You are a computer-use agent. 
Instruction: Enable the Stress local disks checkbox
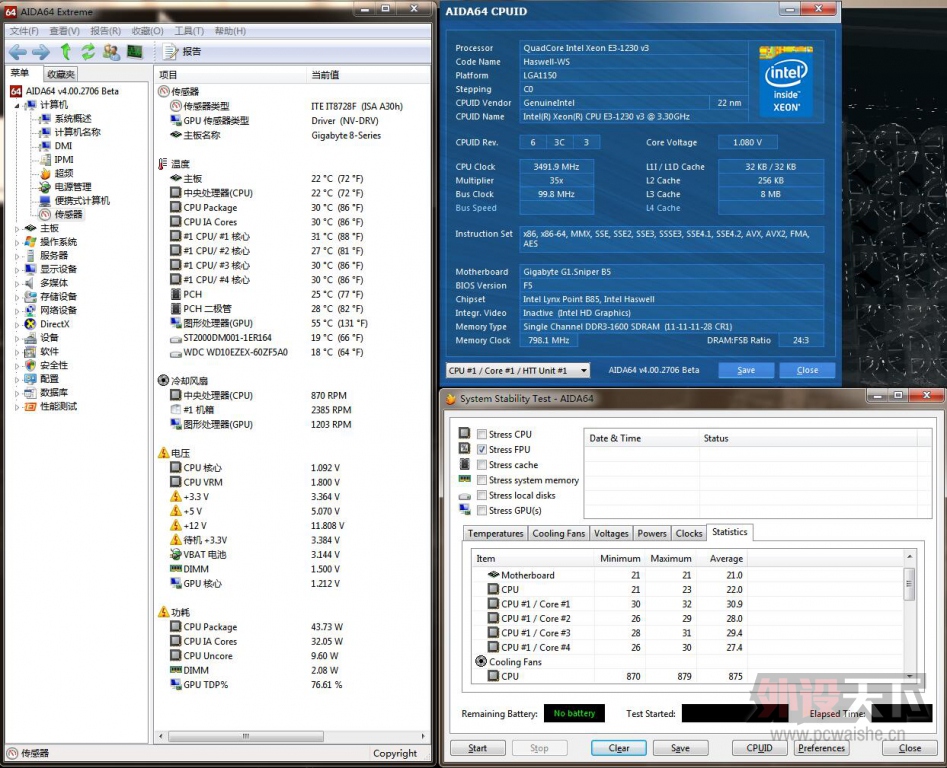point(482,495)
